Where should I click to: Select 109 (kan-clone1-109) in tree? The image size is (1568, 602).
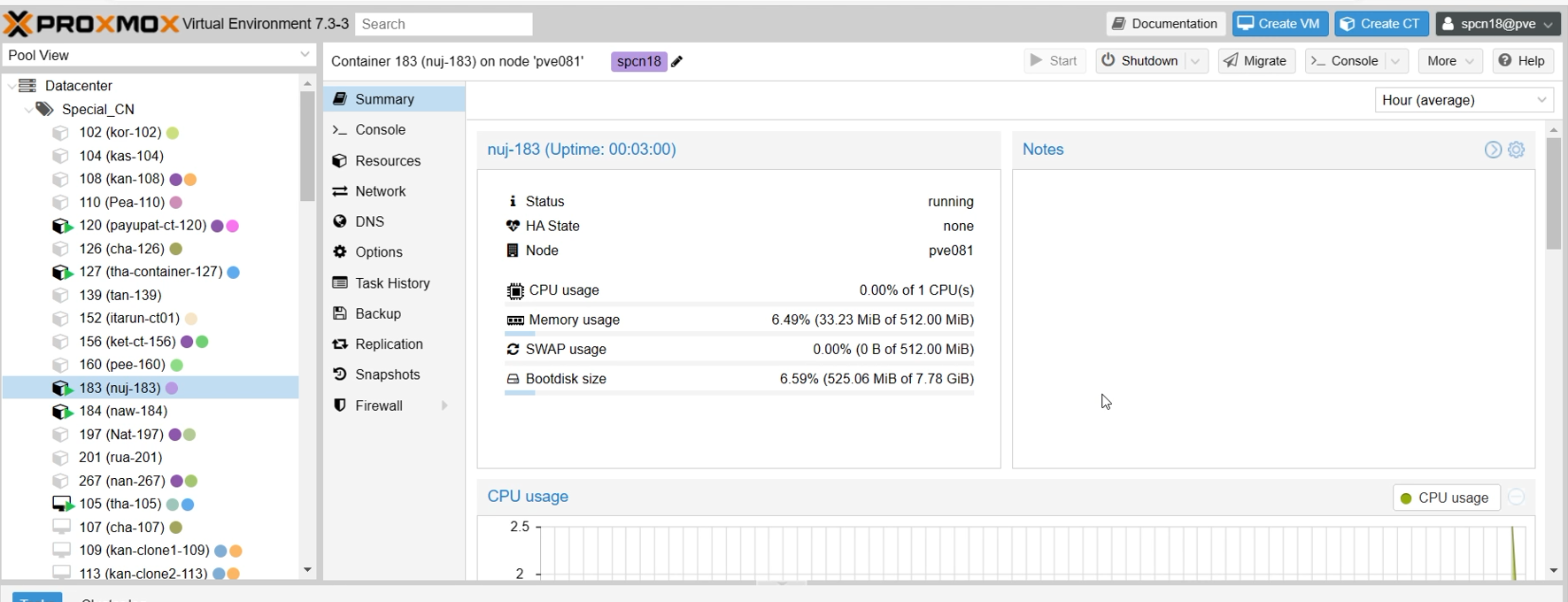[151, 550]
